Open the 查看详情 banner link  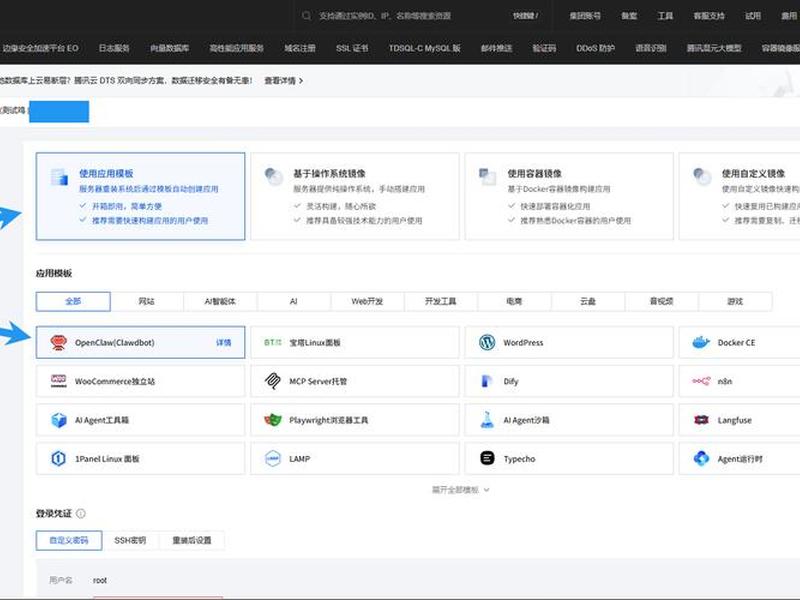coord(283,81)
